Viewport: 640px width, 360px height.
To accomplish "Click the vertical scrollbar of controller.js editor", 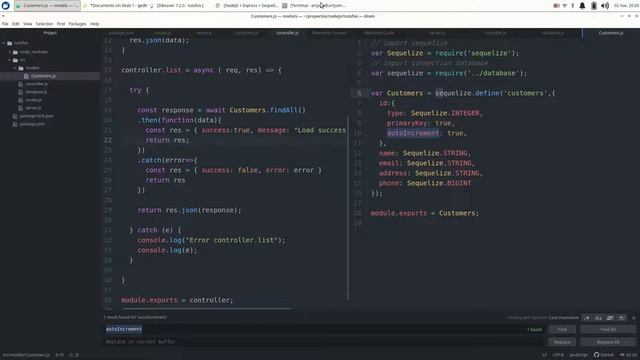I will pyautogui.click(x=348, y=208).
